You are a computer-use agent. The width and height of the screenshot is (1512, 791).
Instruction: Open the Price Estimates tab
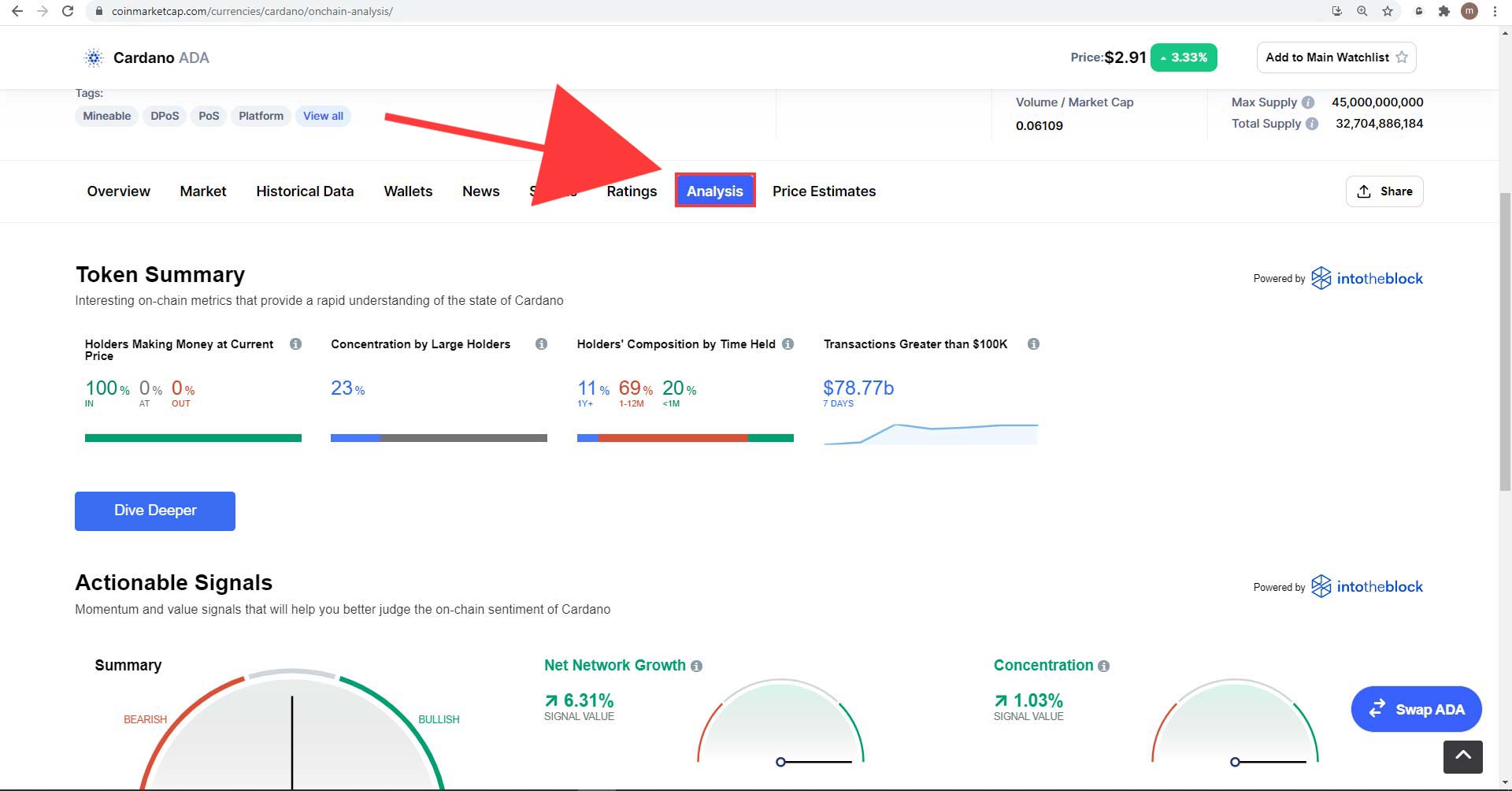pos(824,191)
